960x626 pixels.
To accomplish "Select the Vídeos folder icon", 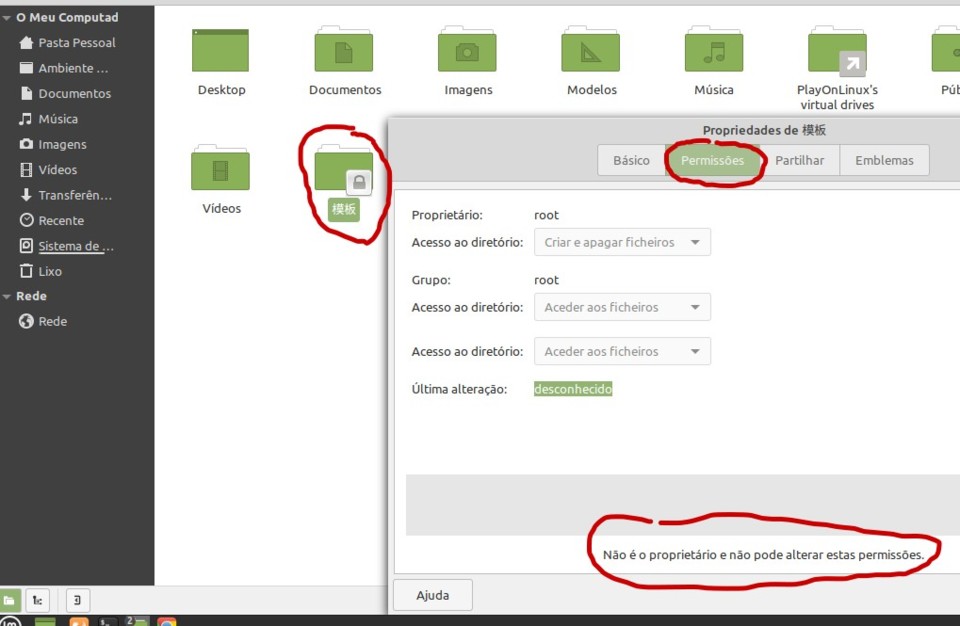I will click(221, 170).
